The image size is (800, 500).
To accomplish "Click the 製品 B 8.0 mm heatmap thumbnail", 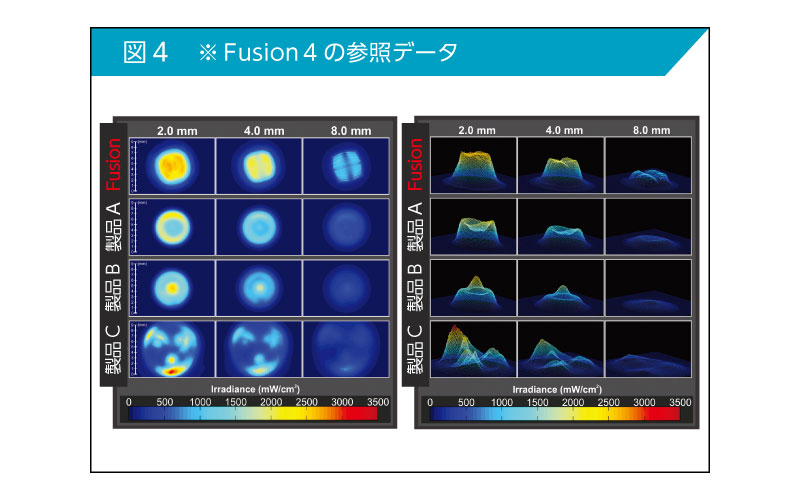I will point(346,288).
